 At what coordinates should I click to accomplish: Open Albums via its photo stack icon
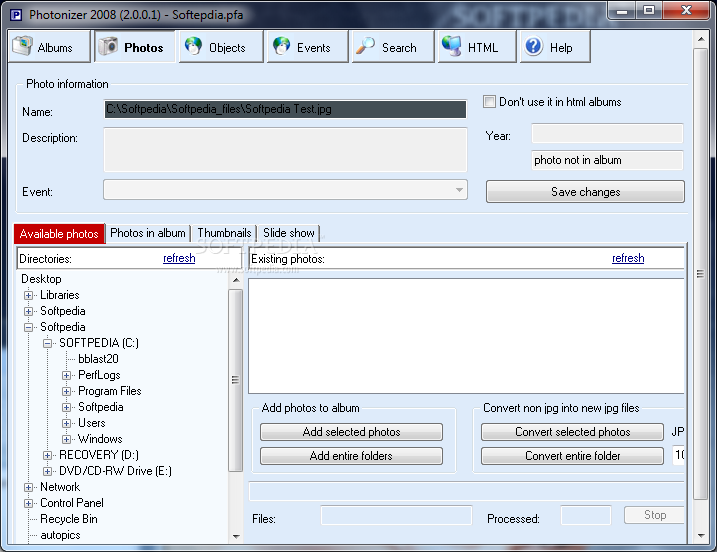pyautogui.click(x=22, y=46)
